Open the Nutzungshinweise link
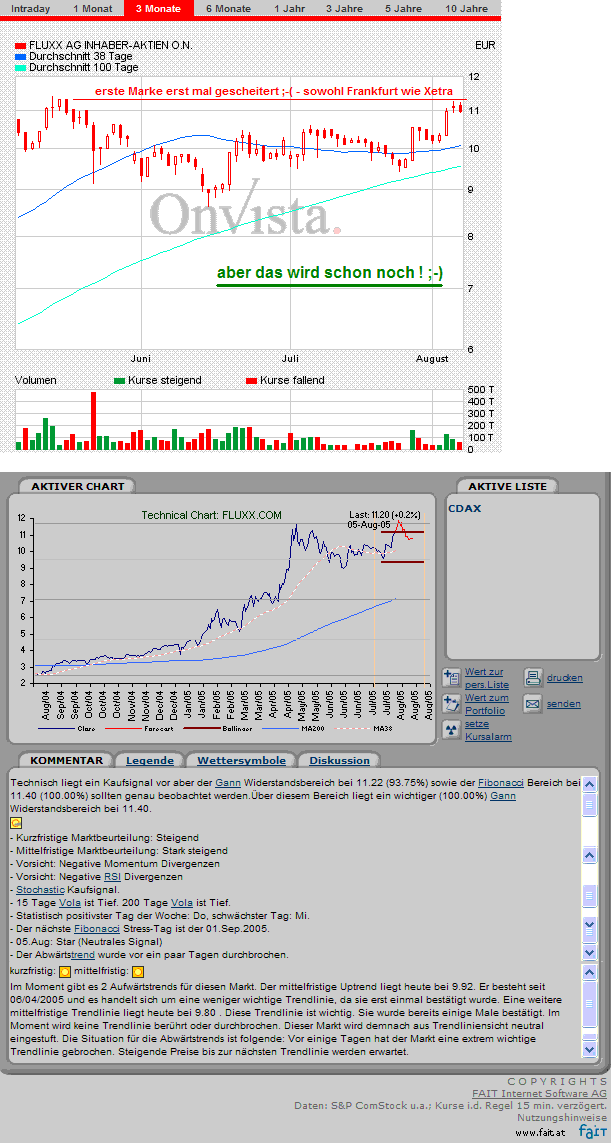Image resolution: width=611 pixels, height=1143 pixels. pyautogui.click(x=562, y=1117)
